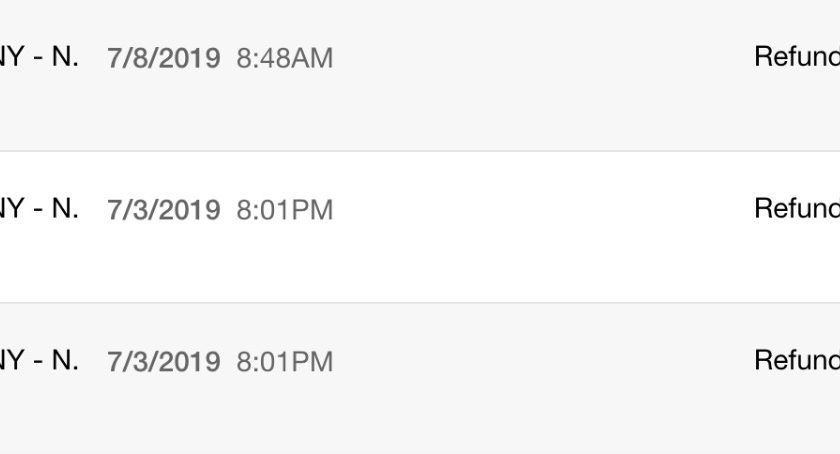Click the 7/8/2019 date text
840x454 pixels.
[164, 58]
